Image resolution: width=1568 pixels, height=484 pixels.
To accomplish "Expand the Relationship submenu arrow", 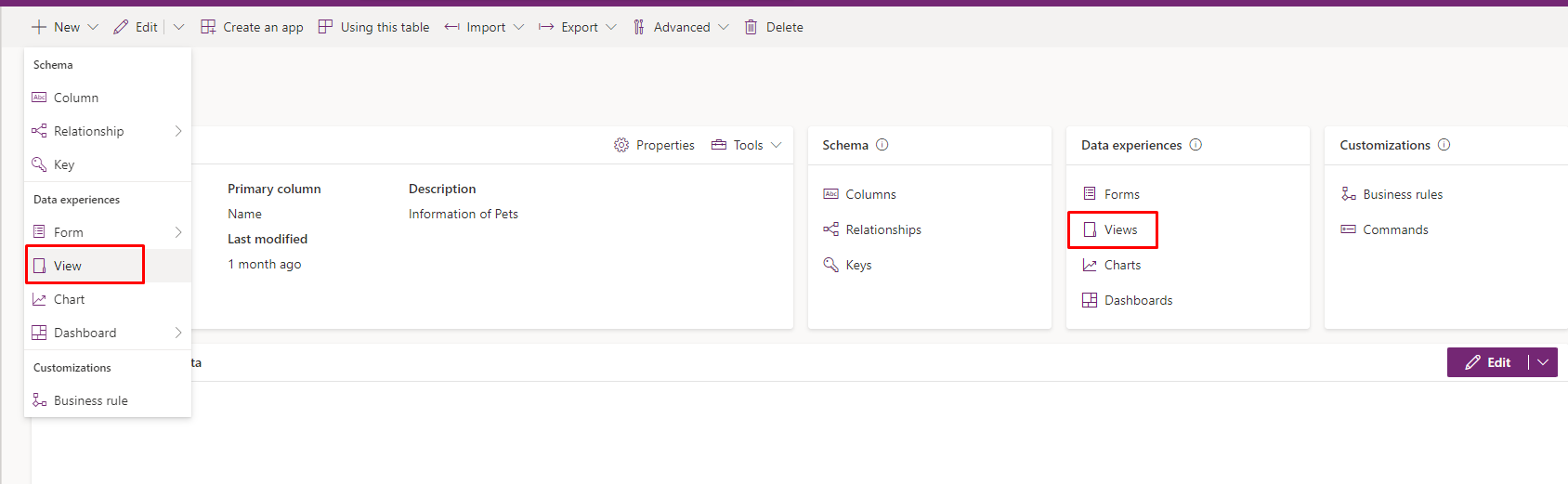I will click(178, 131).
